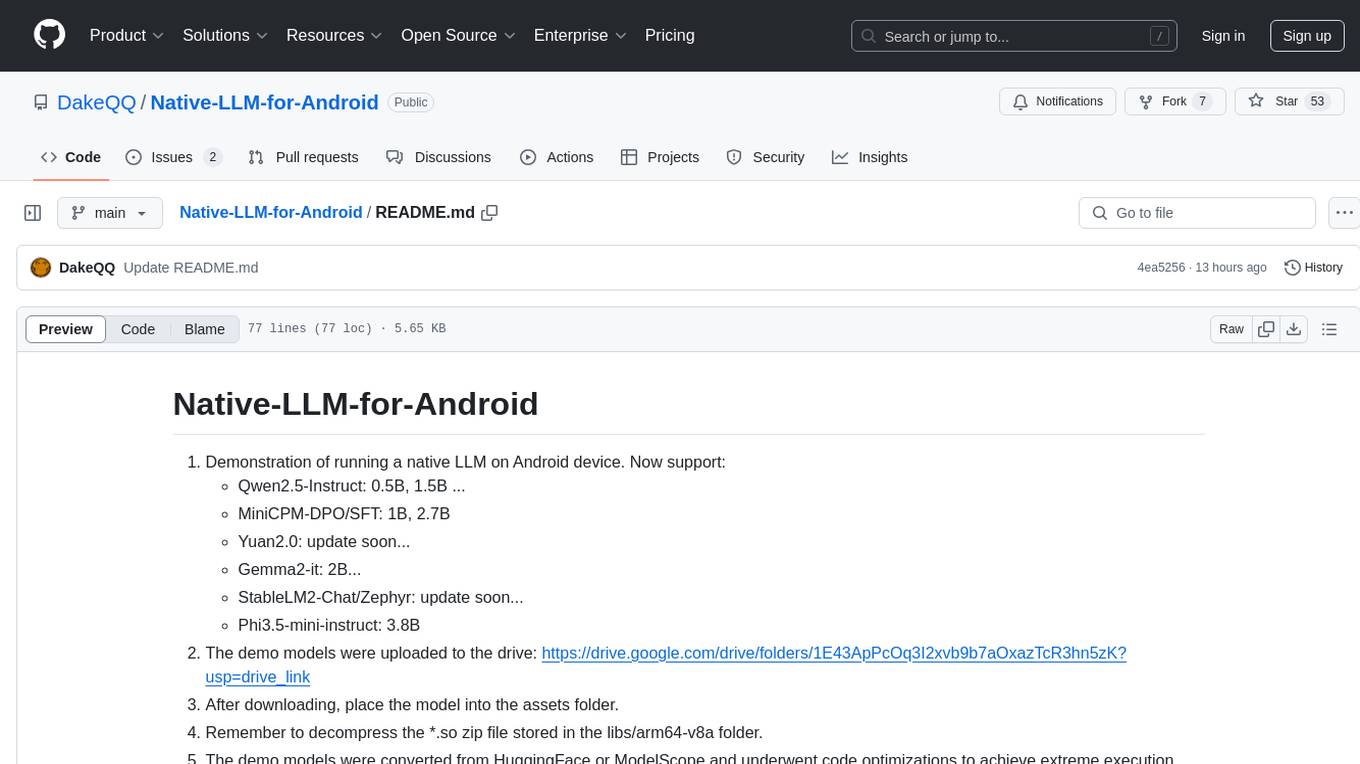Viewport: 1360px width, 764px height.
Task: Open the Native-LLM-for-Android repository title link
Action: pyautogui.click(x=264, y=102)
